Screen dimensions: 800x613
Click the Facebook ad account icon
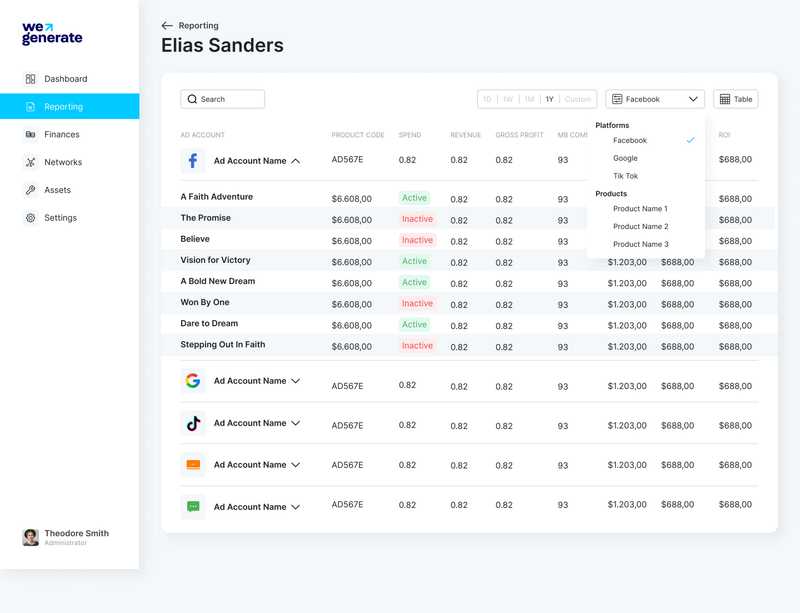[193, 159]
